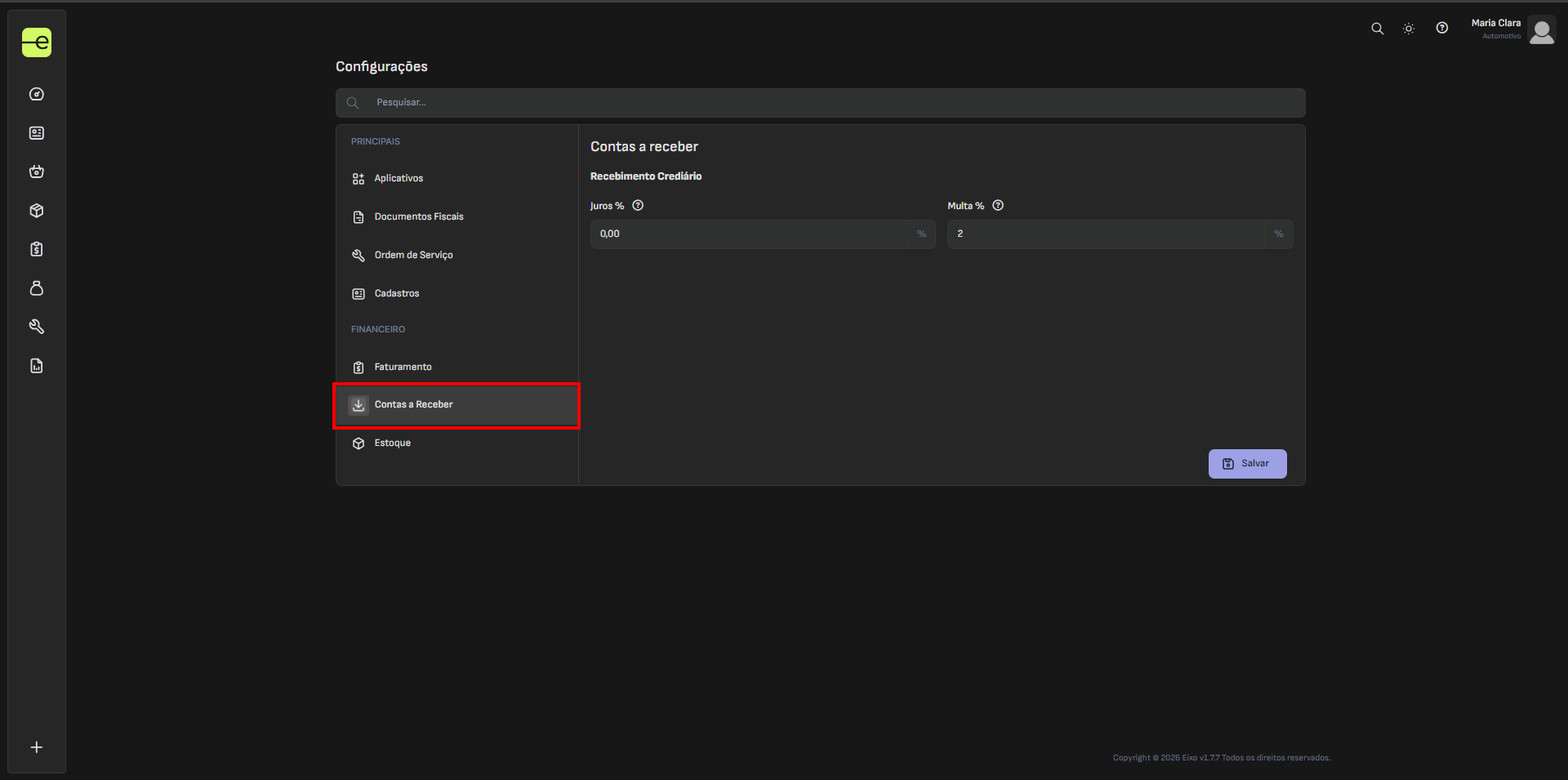The image size is (1568, 780).
Task: Open the shopping basket sidebar icon
Action: click(x=37, y=172)
